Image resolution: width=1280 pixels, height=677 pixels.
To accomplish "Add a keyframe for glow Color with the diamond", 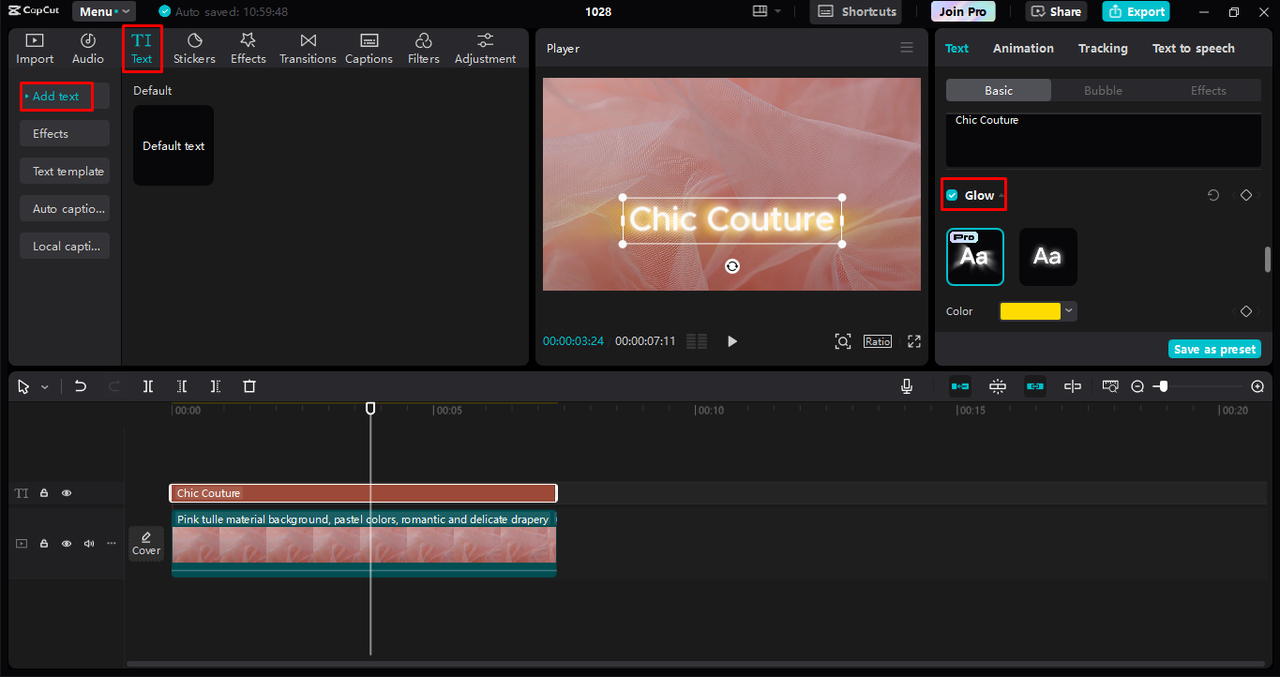I will pos(1246,311).
